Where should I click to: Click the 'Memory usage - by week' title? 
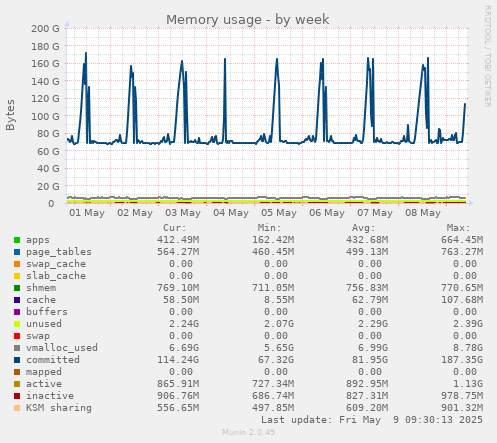[x=248, y=20]
